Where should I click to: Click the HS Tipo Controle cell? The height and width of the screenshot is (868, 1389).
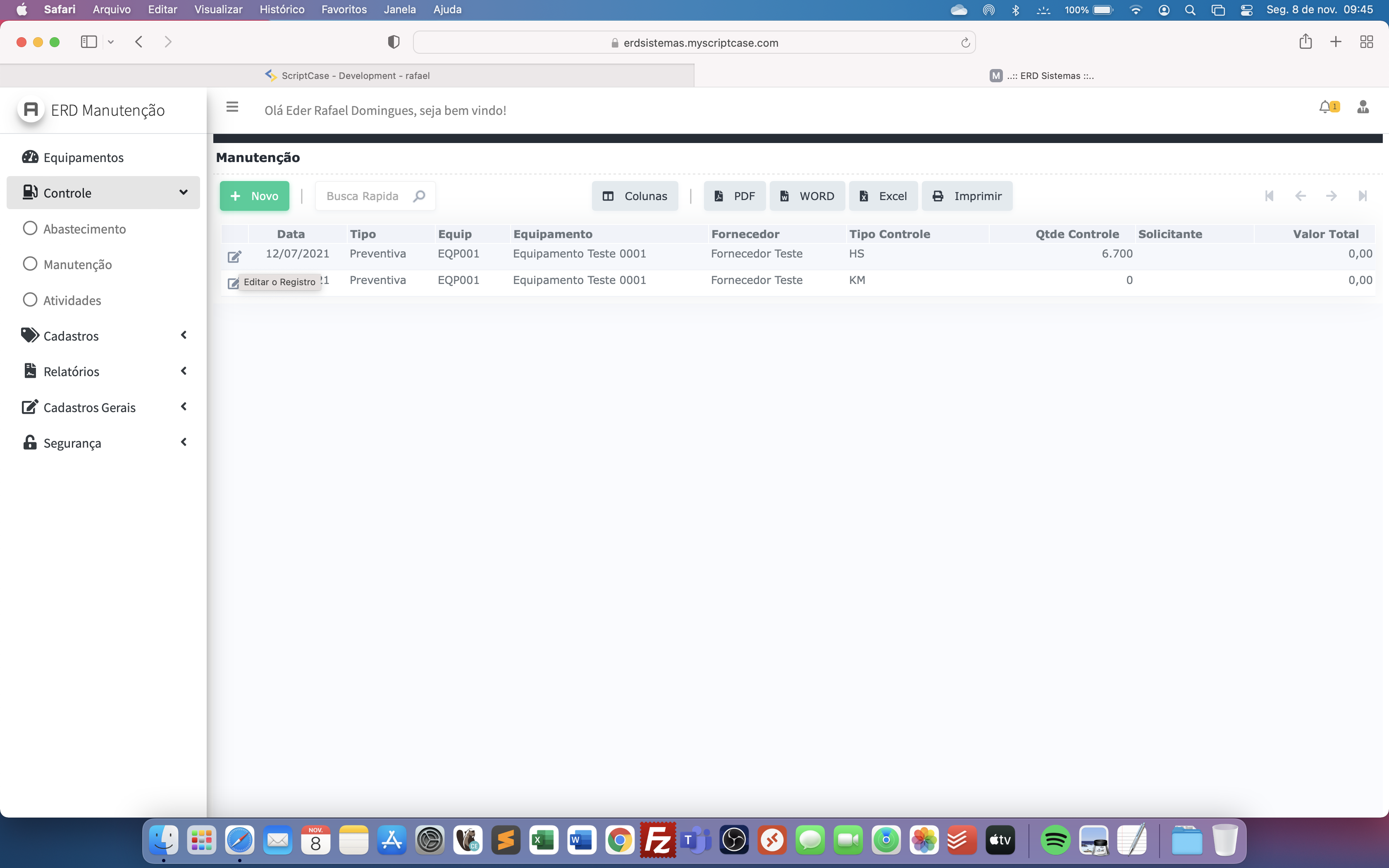pos(857,254)
